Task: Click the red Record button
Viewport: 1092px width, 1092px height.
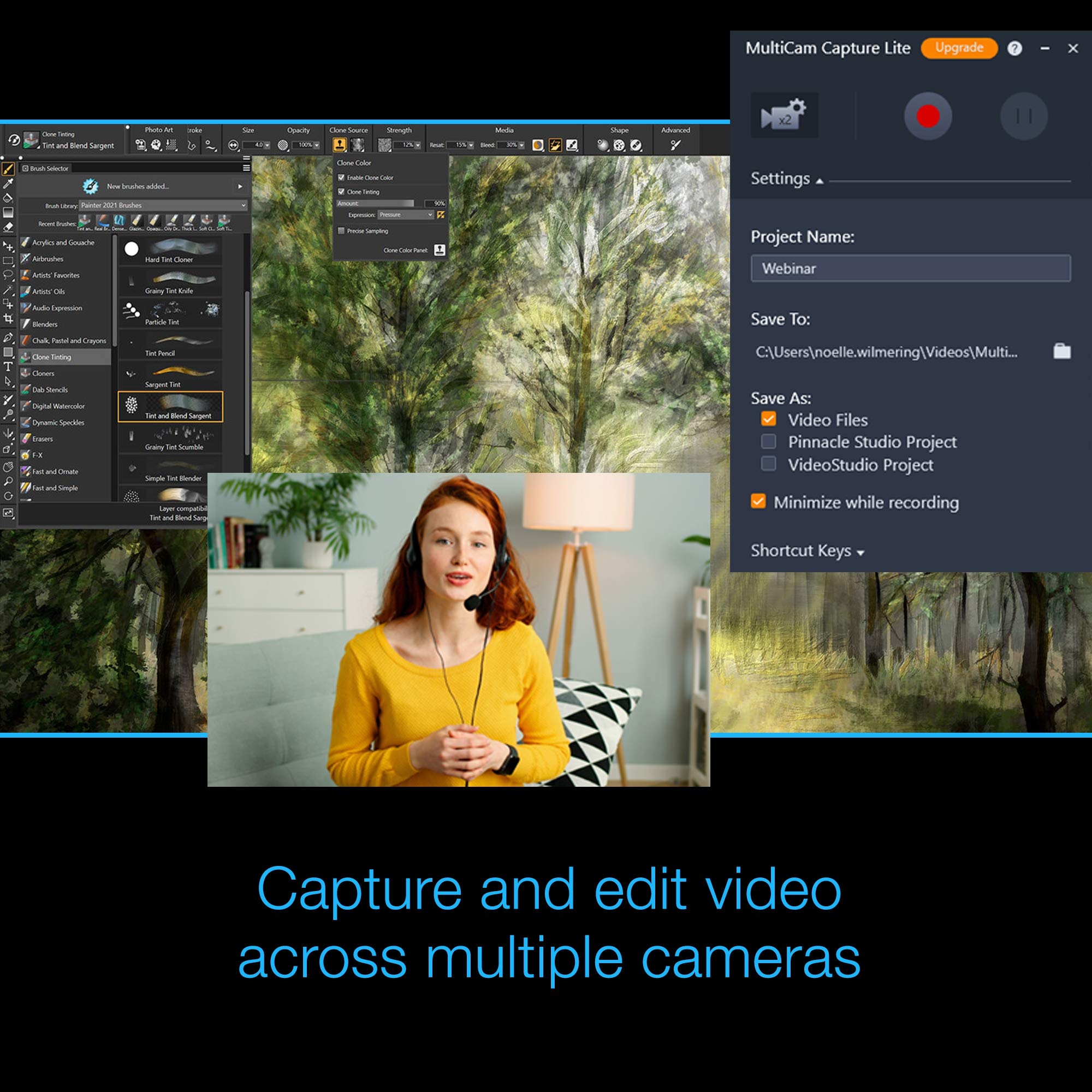Action: [928, 116]
